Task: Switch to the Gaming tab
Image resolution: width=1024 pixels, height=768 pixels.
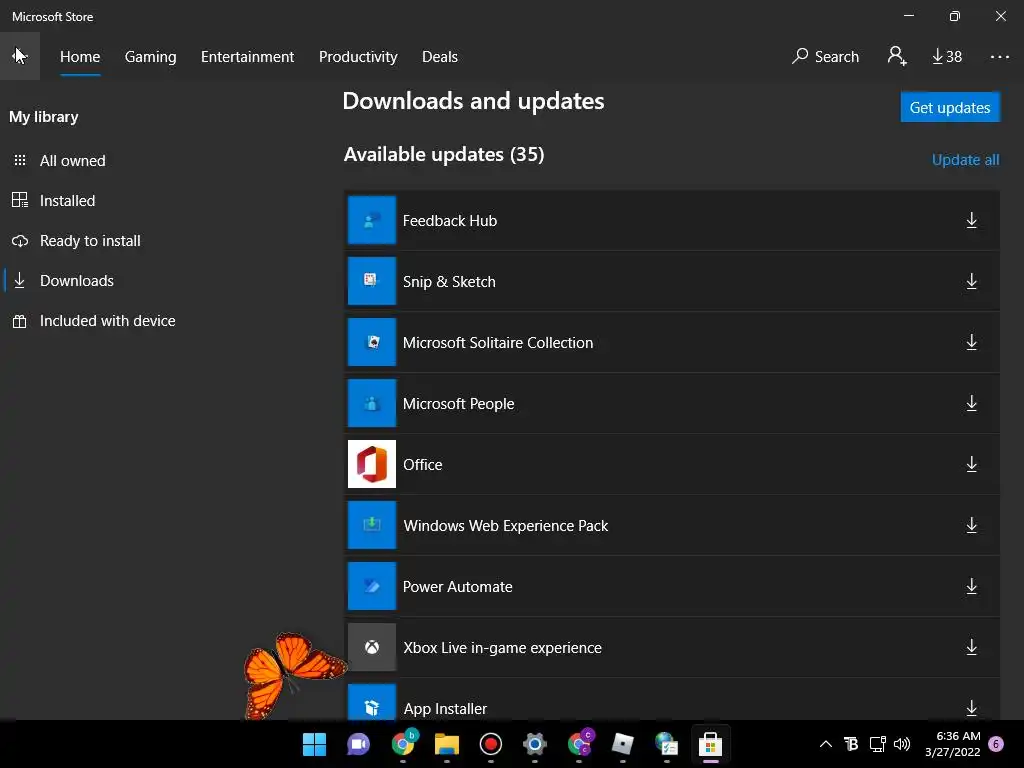Action: point(150,57)
